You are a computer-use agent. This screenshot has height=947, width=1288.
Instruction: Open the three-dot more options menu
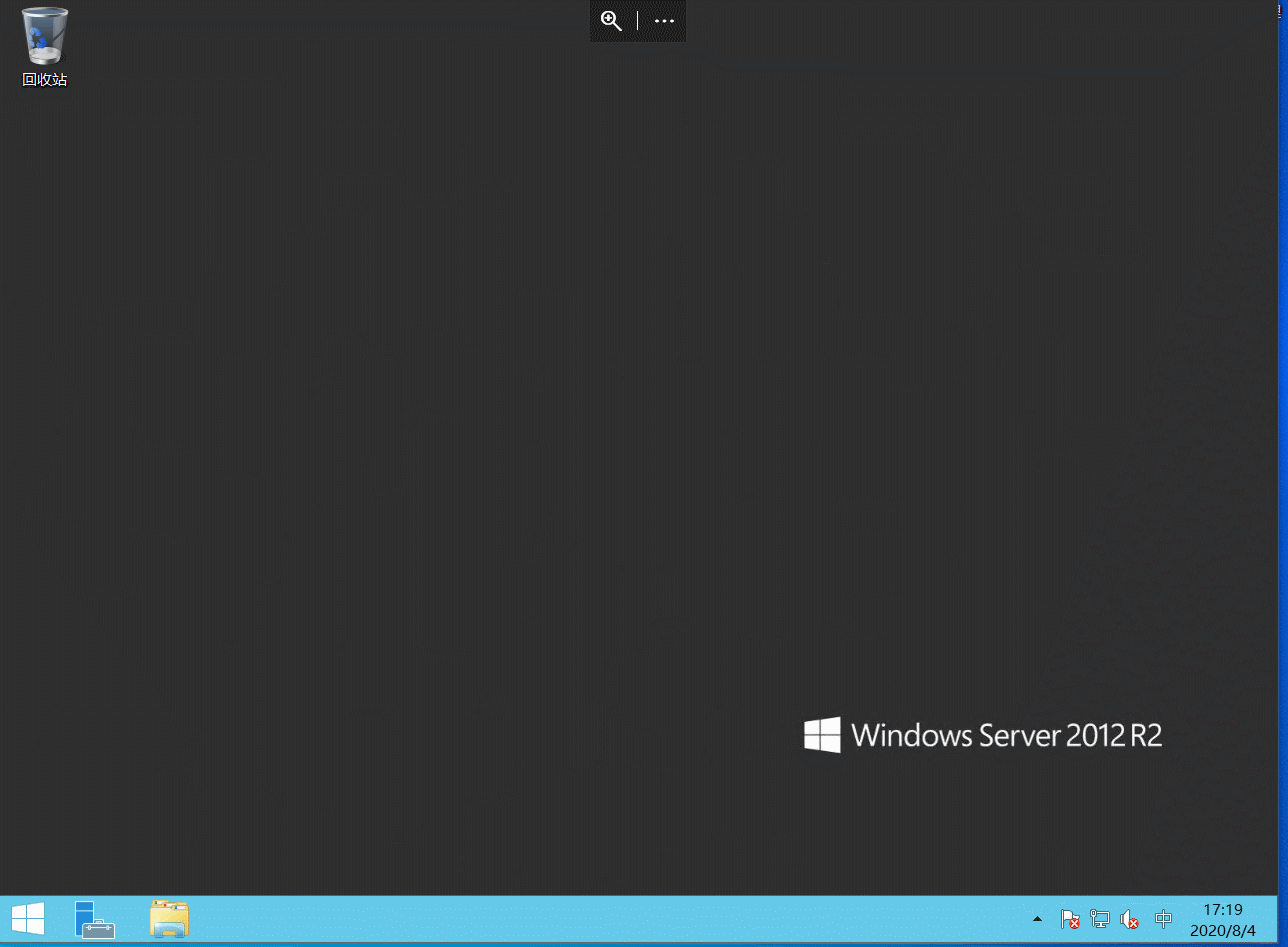pos(664,21)
